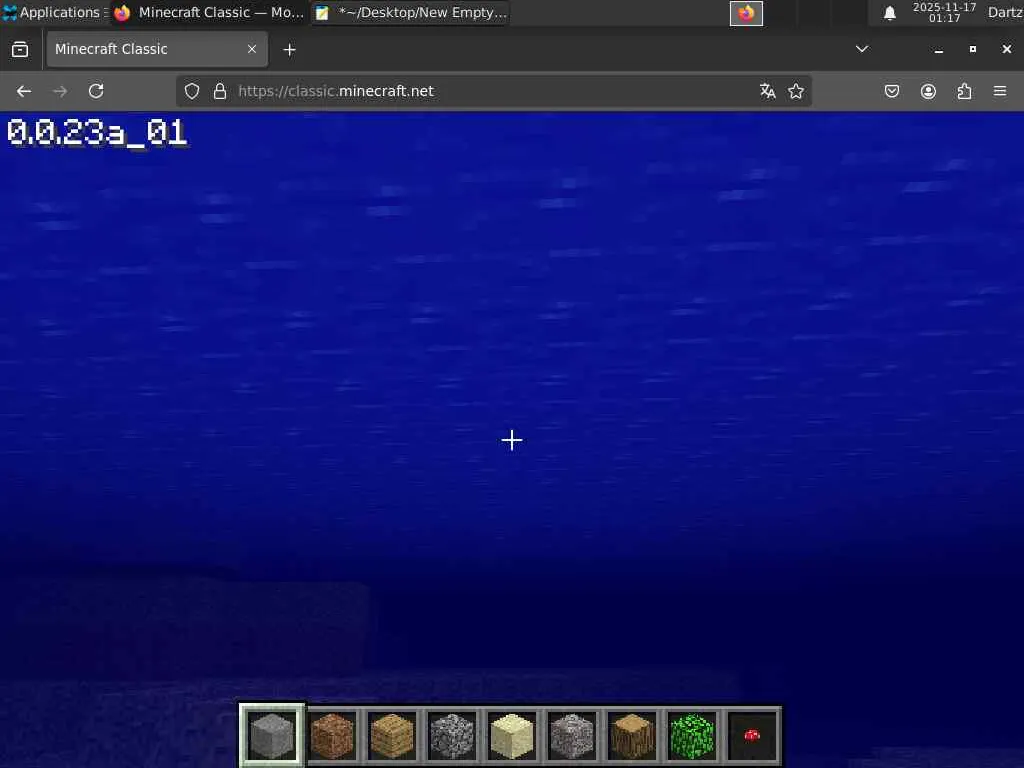
Task: Open the Firefox hamburger menu
Action: [1000, 91]
